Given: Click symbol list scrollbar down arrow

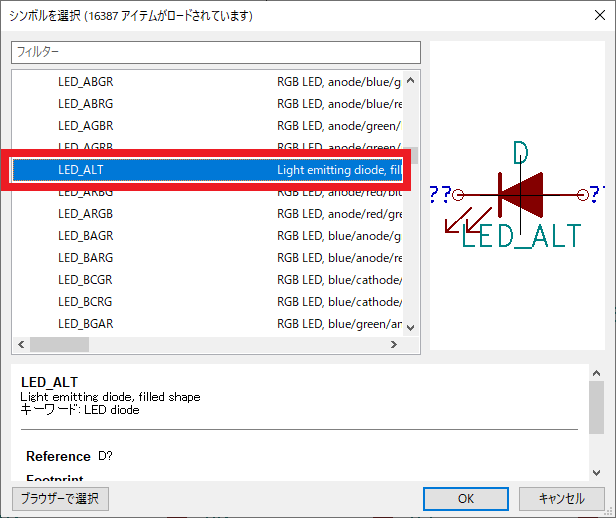Looking at the screenshot, I should pos(412,327).
